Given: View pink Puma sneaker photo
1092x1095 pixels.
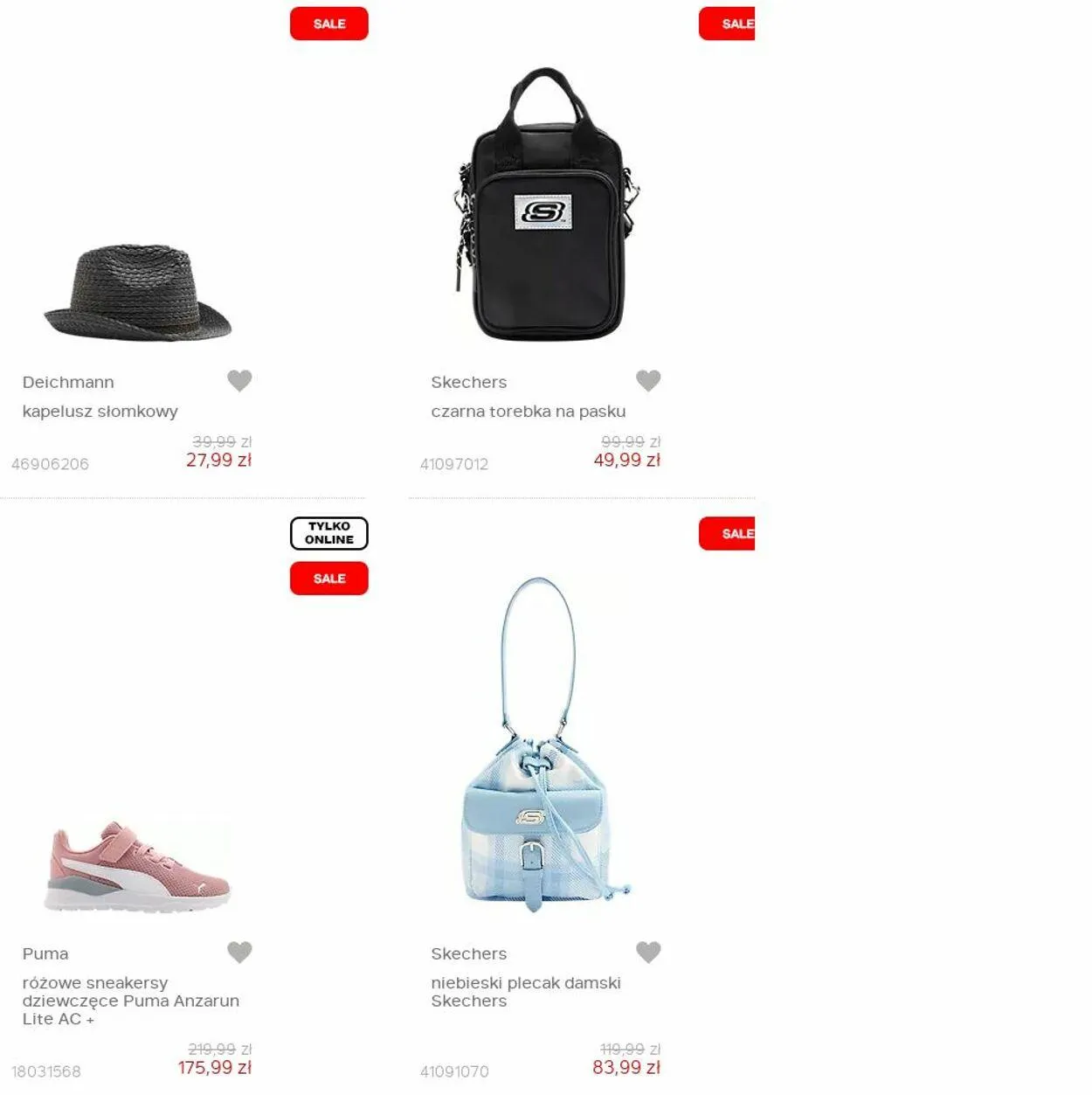Looking at the screenshot, I should (x=138, y=866).
